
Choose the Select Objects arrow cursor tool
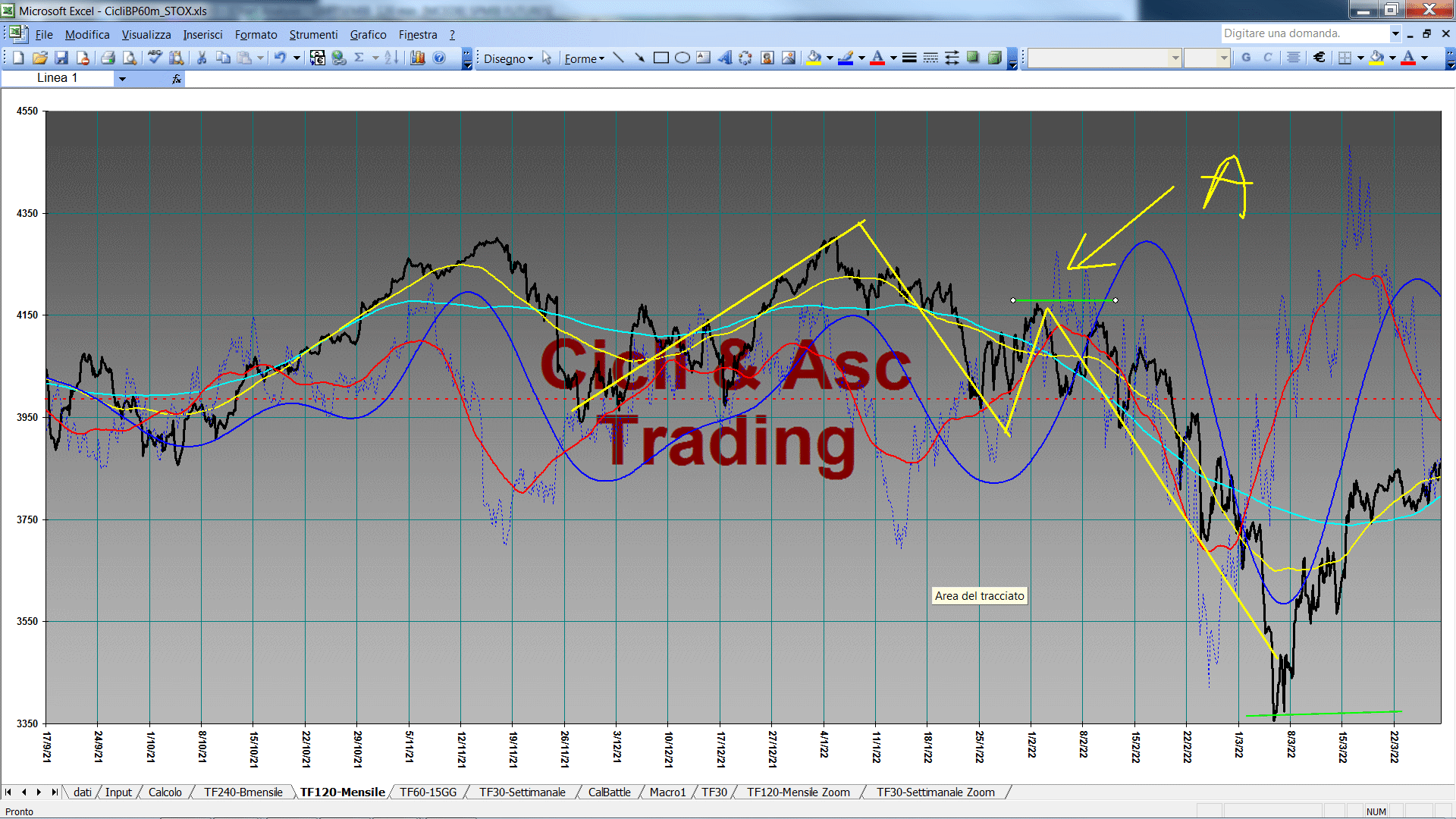(547, 58)
